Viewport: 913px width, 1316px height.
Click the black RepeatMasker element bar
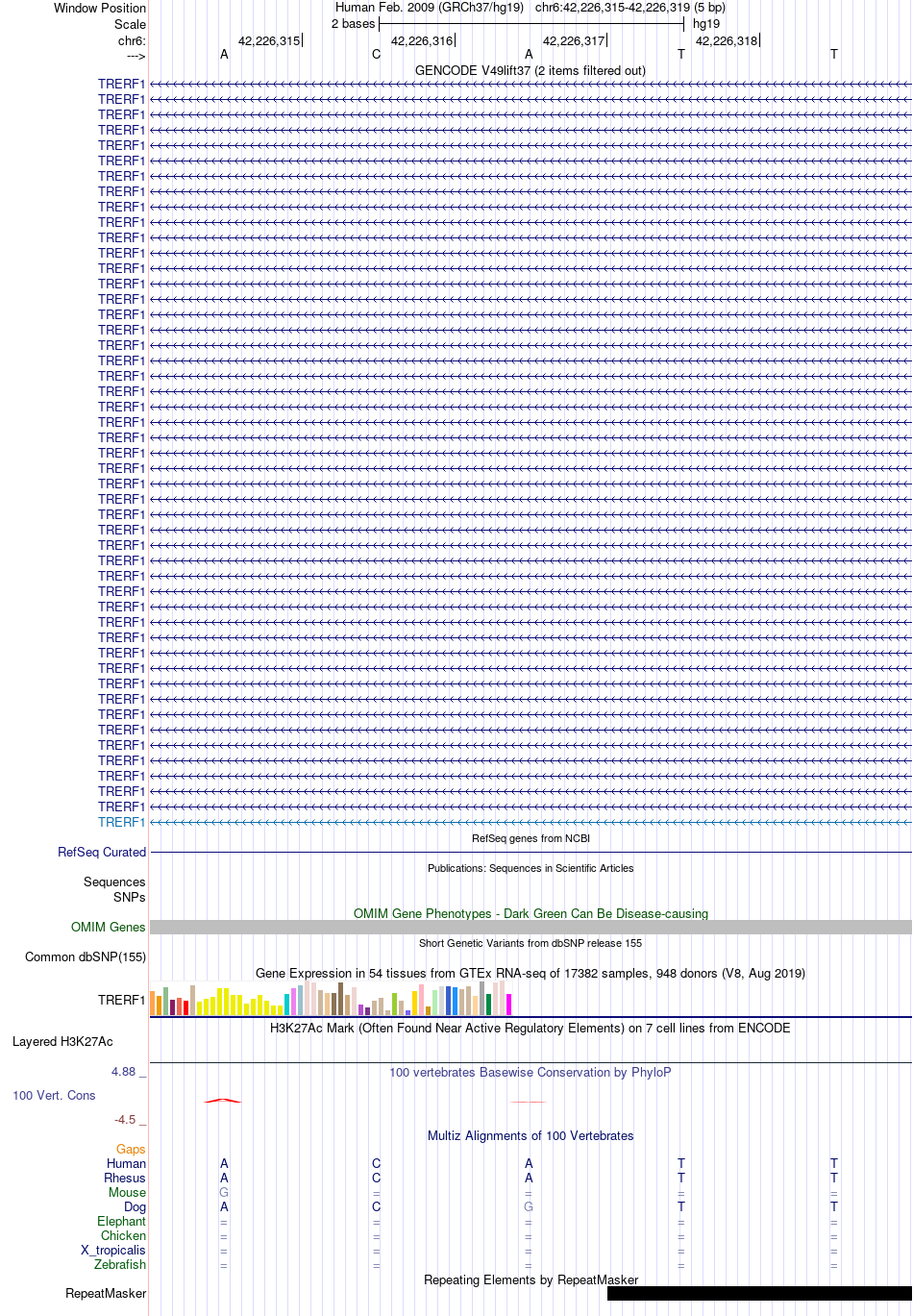point(759,1294)
